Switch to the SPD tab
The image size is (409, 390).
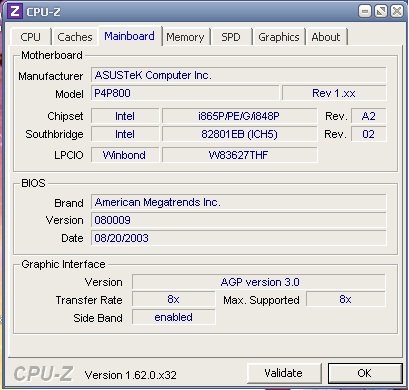click(x=231, y=37)
